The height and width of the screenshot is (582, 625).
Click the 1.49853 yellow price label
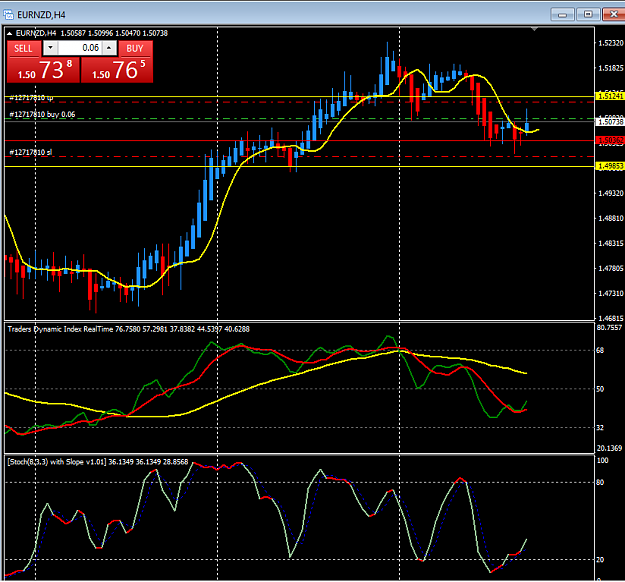(x=610, y=166)
